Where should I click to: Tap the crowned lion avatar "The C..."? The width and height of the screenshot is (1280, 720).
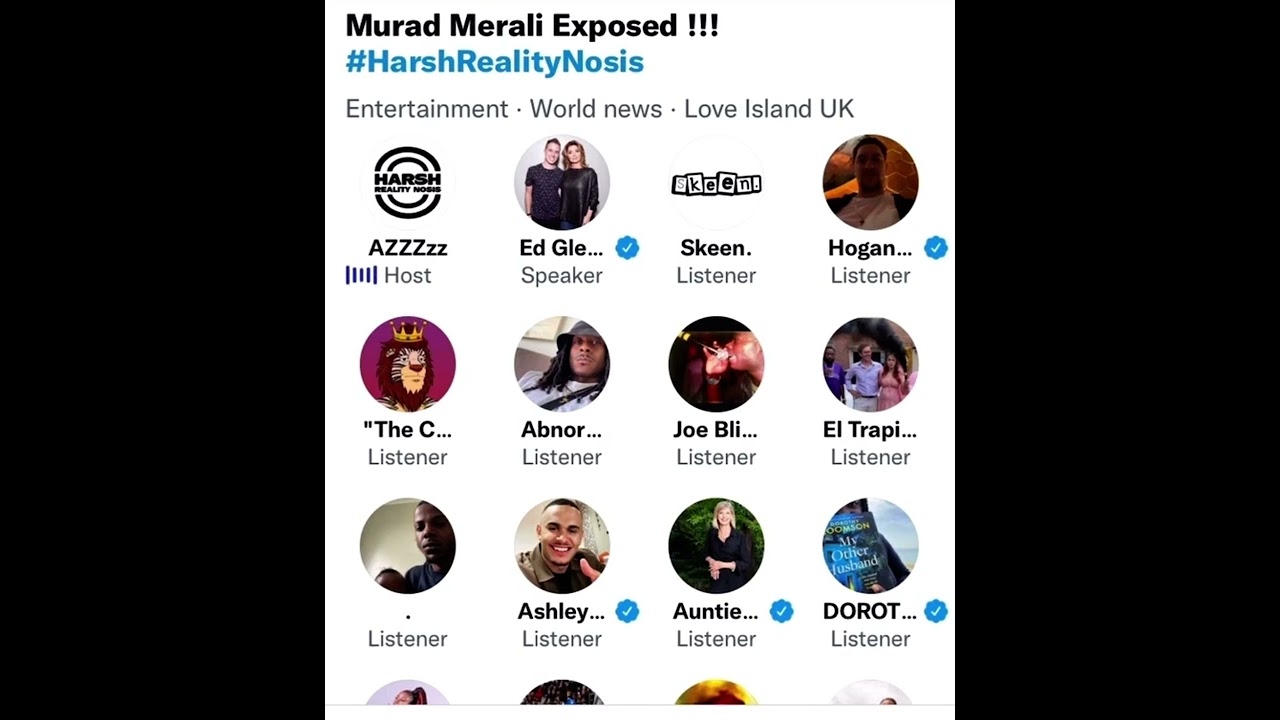(407, 364)
